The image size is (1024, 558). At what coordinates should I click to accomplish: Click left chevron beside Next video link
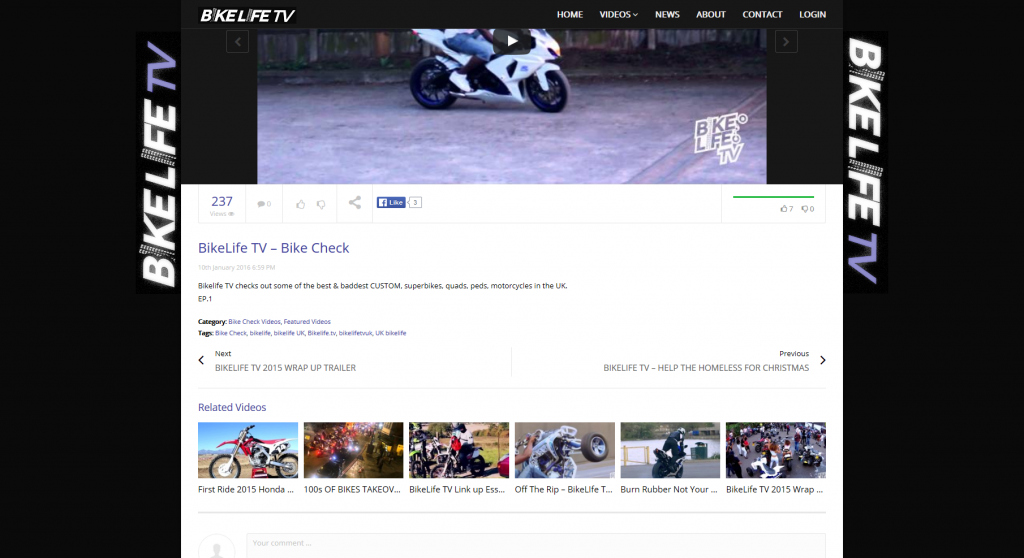click(x=201, y=360)
